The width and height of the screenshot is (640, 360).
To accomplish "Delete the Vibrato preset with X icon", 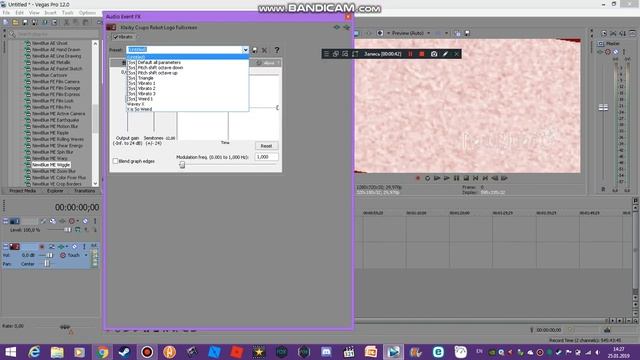I will 264,50.
